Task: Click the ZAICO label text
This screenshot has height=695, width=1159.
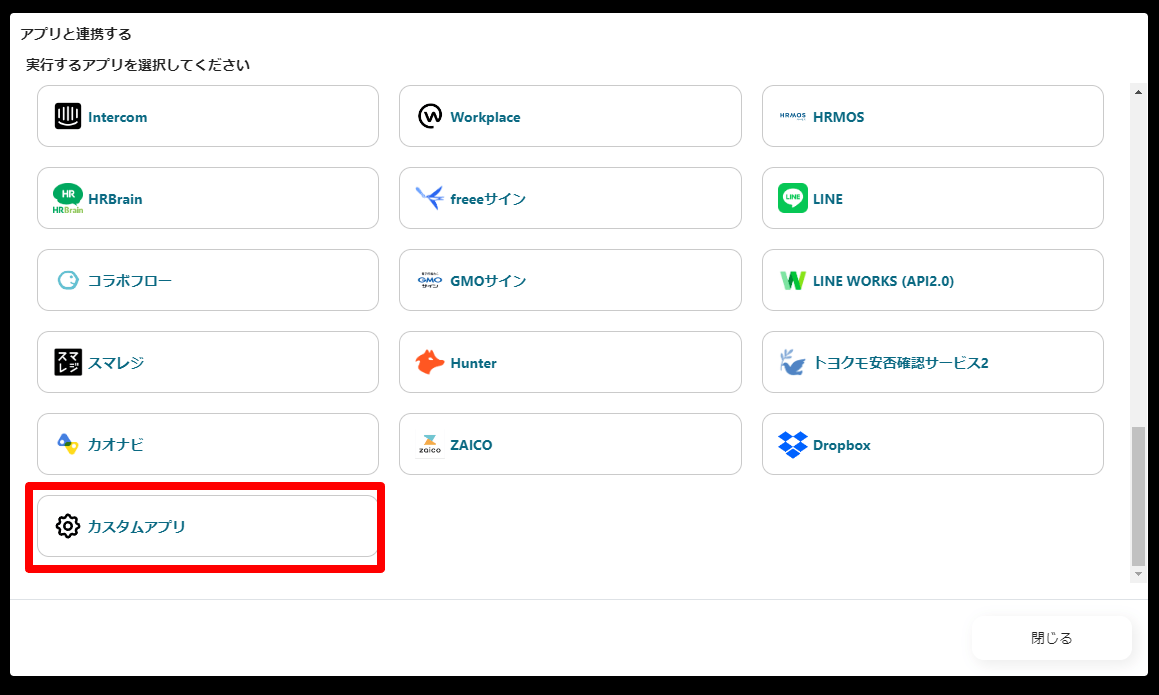Action: point(471,445)
